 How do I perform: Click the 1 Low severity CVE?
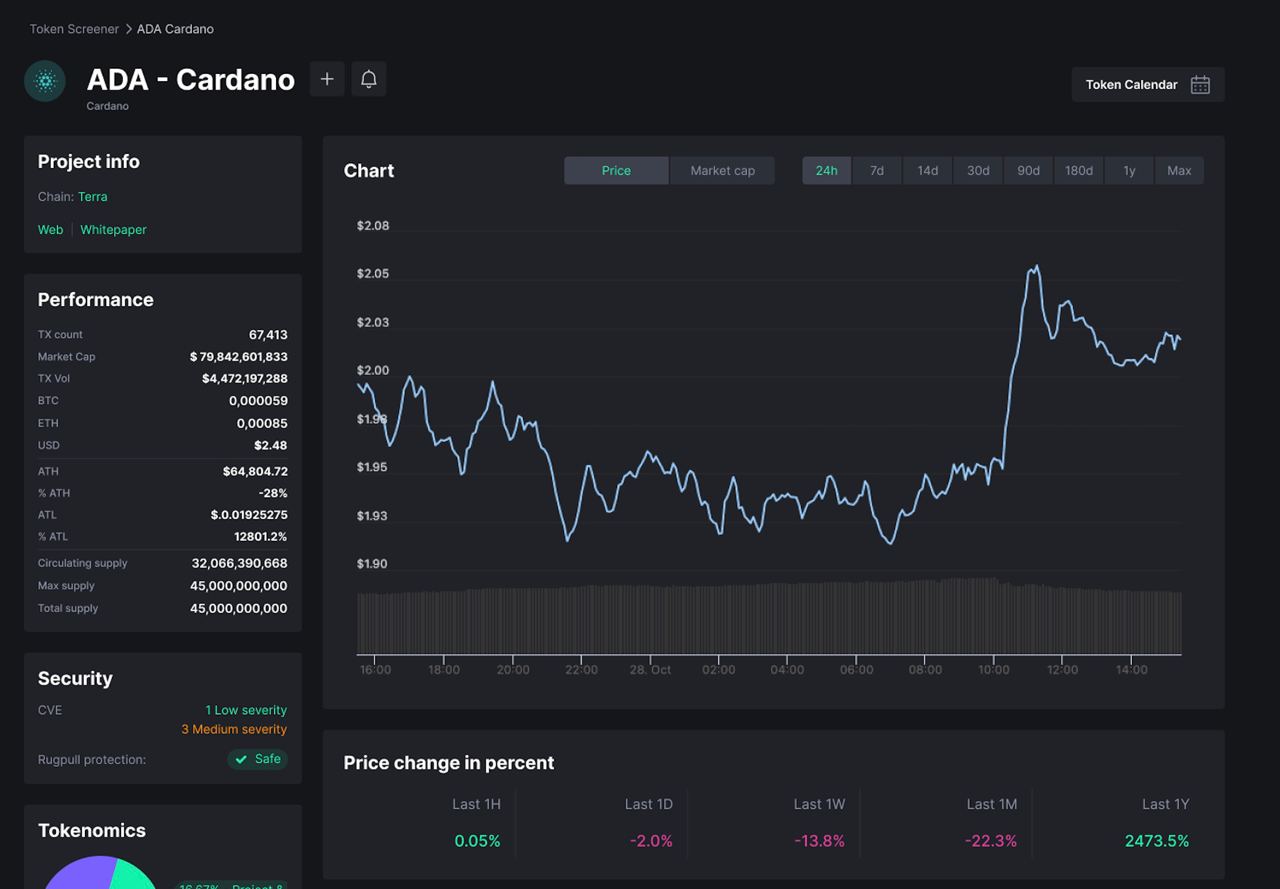(x=246, y=710)
